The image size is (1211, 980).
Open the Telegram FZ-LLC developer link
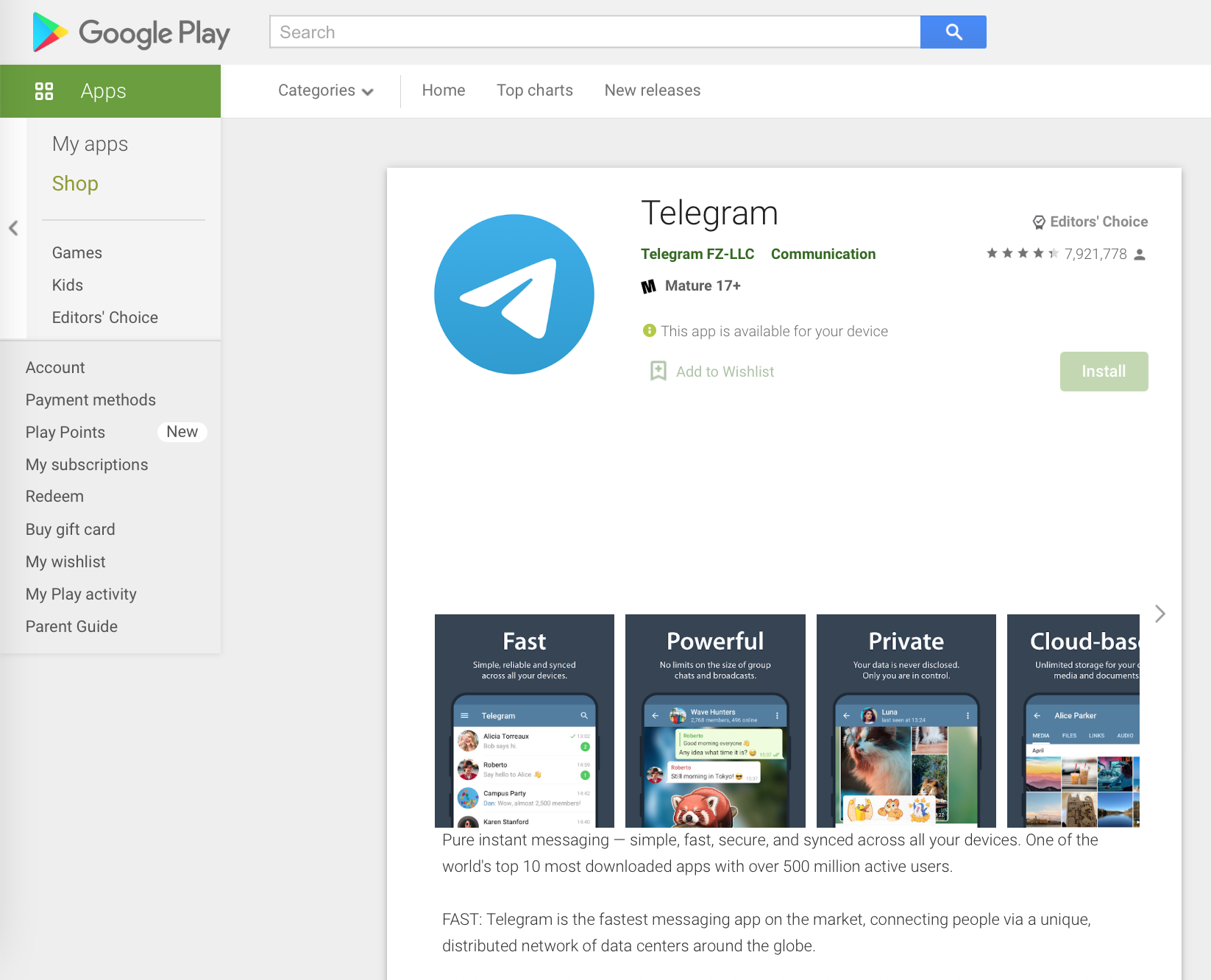697,254
